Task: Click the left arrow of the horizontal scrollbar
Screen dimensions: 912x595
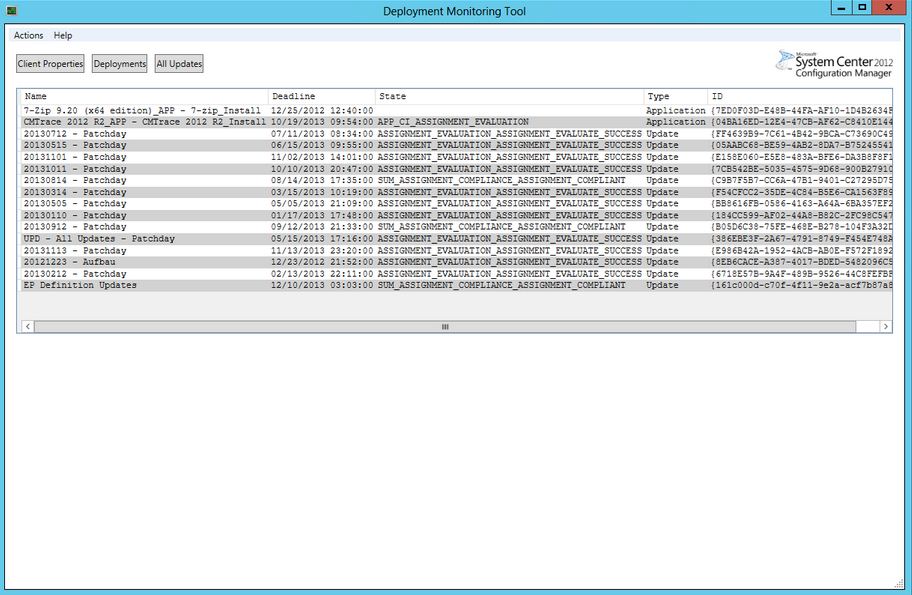Action: coord(26,327)
